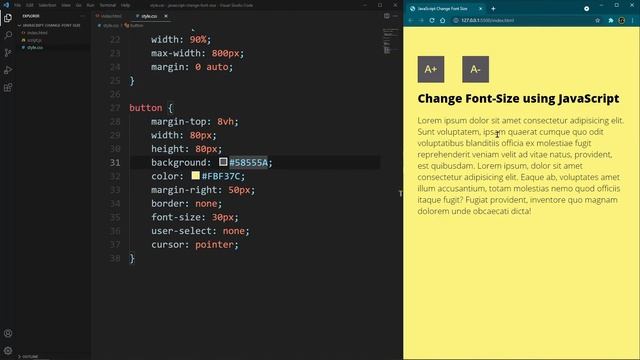This screenshot has height=360, width=640.
Task: Close the JavaScript Change Font Size browser tab
Action: pos(480,9)
